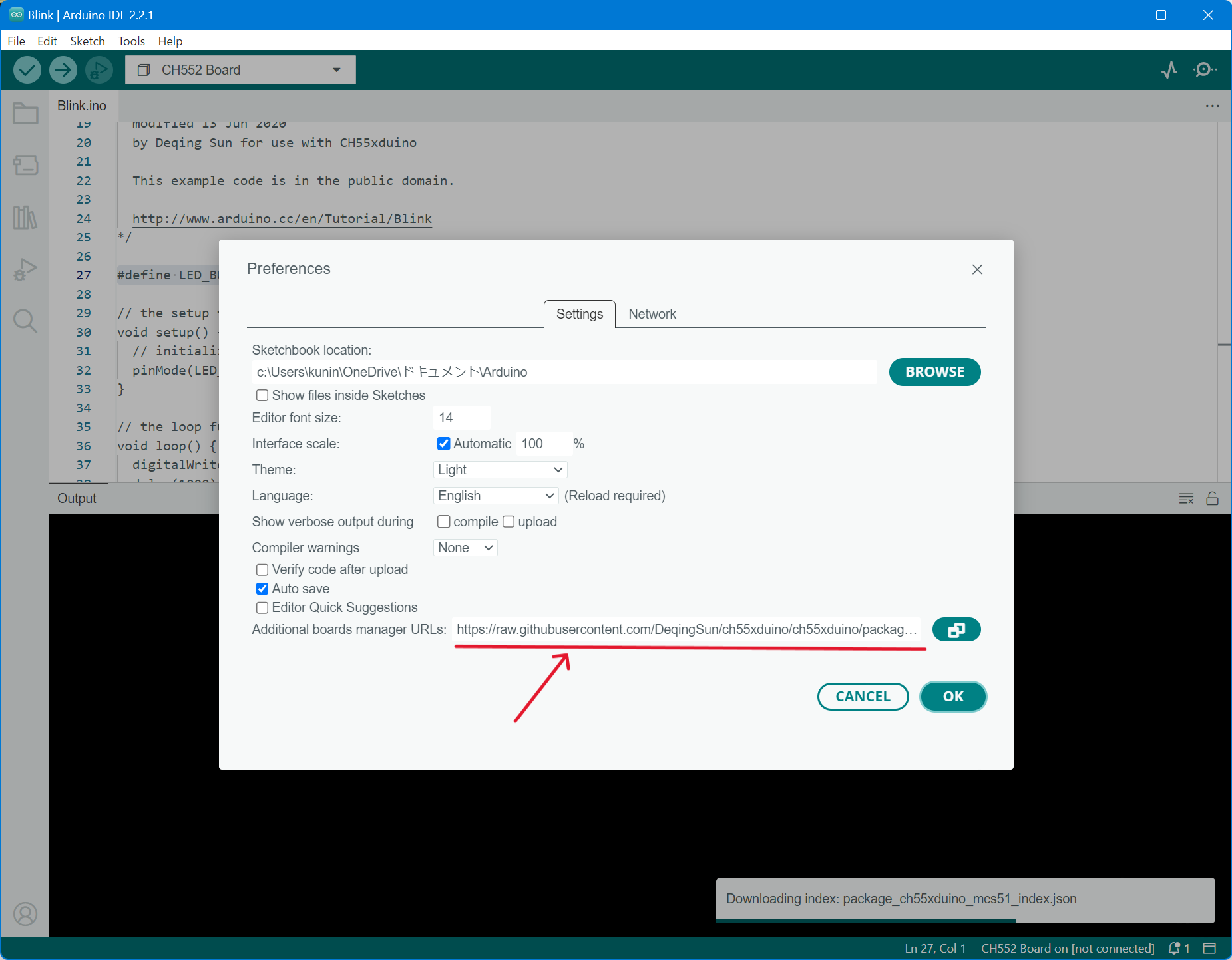The image size is (1232, 960).
Task: Open the Tools menu
Action: 131,41
